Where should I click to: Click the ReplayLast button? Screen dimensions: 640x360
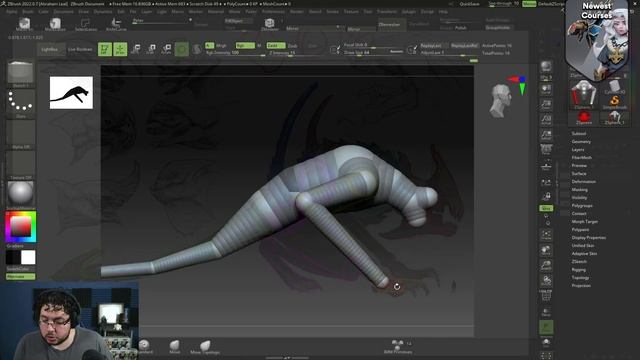pos(433,46)
